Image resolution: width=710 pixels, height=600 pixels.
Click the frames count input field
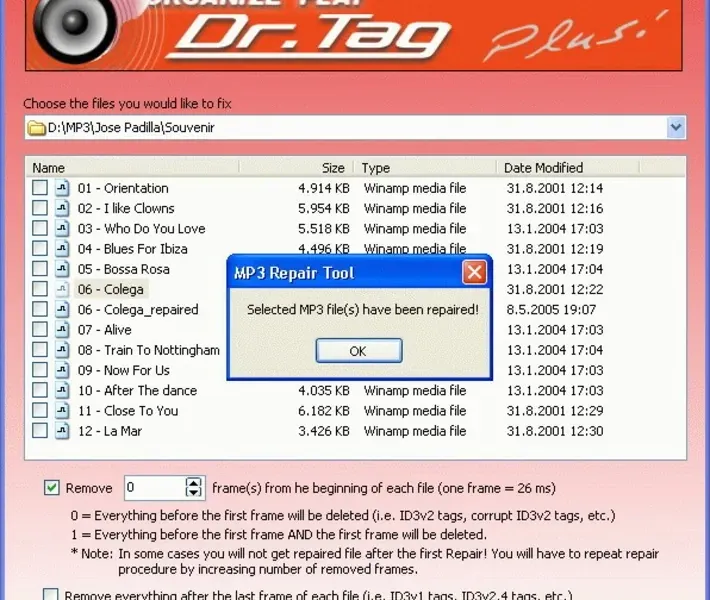[x=154, y=488]
